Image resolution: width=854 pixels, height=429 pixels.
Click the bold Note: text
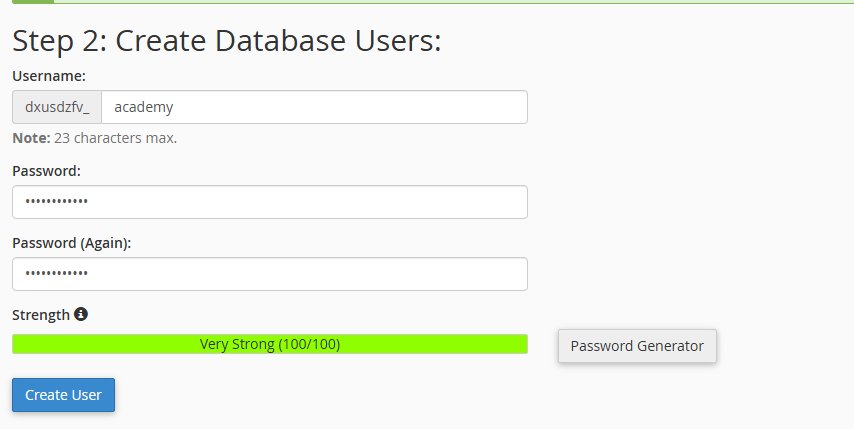pos(31,138)
